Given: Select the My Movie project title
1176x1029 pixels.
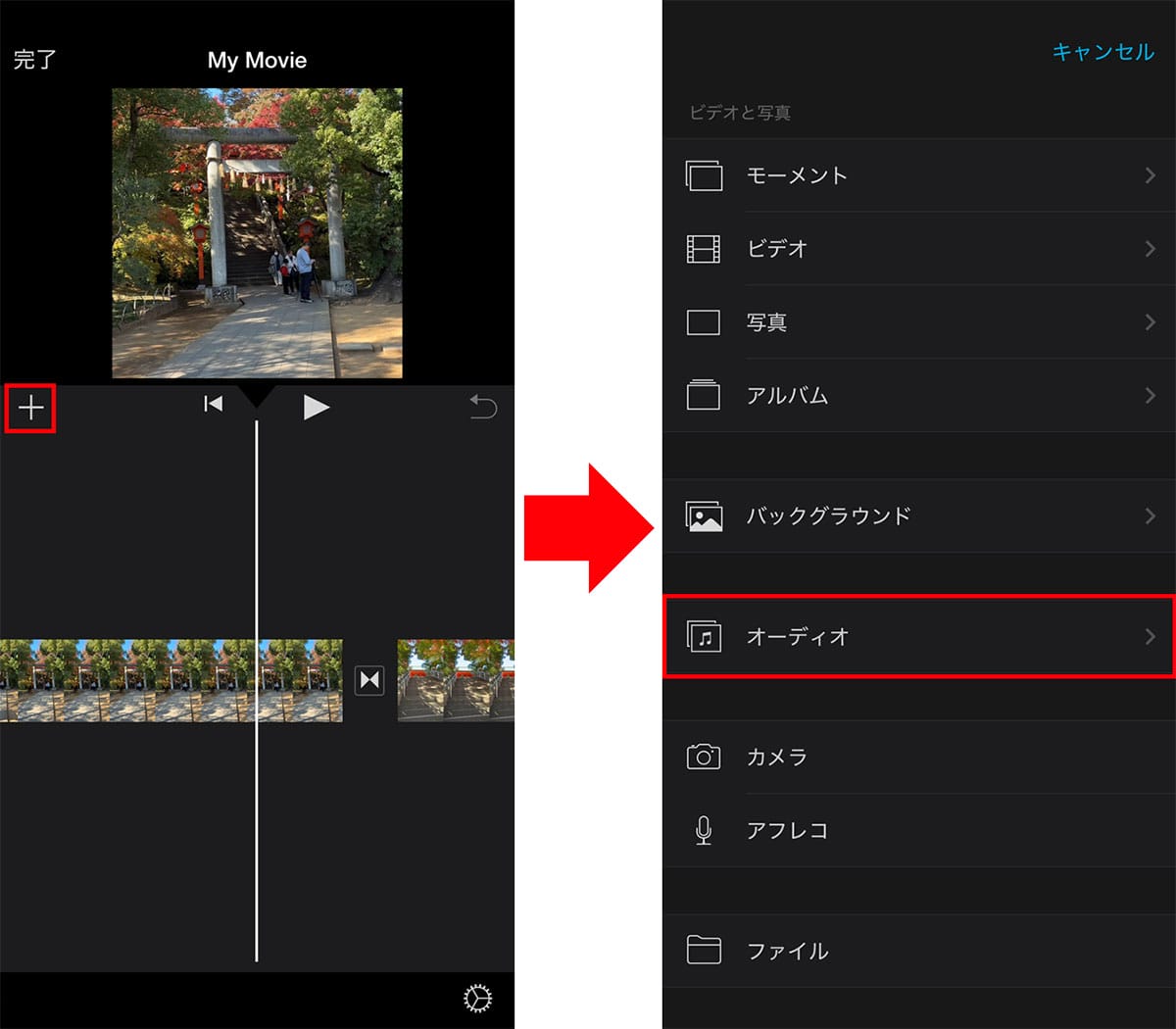Looking at the screenshot, I should (256, 60).
